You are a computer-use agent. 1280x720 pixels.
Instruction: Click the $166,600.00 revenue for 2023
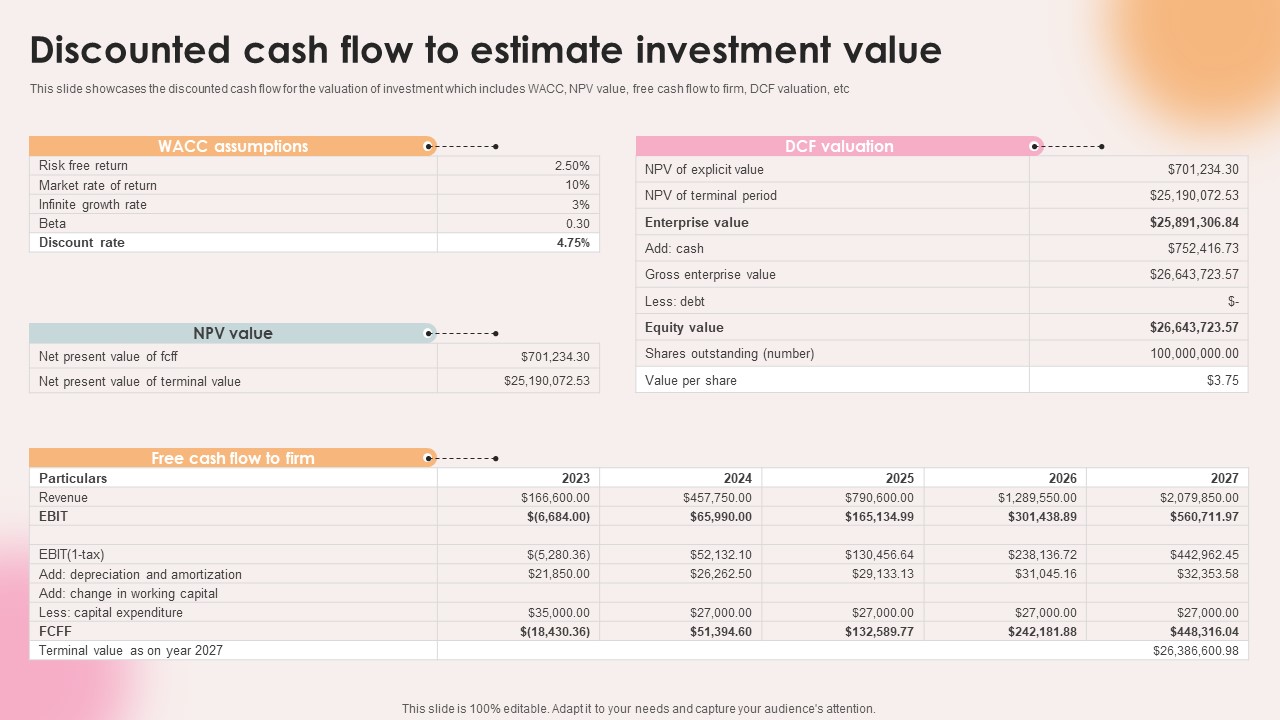pyautogui.click(x=555, y=497)
